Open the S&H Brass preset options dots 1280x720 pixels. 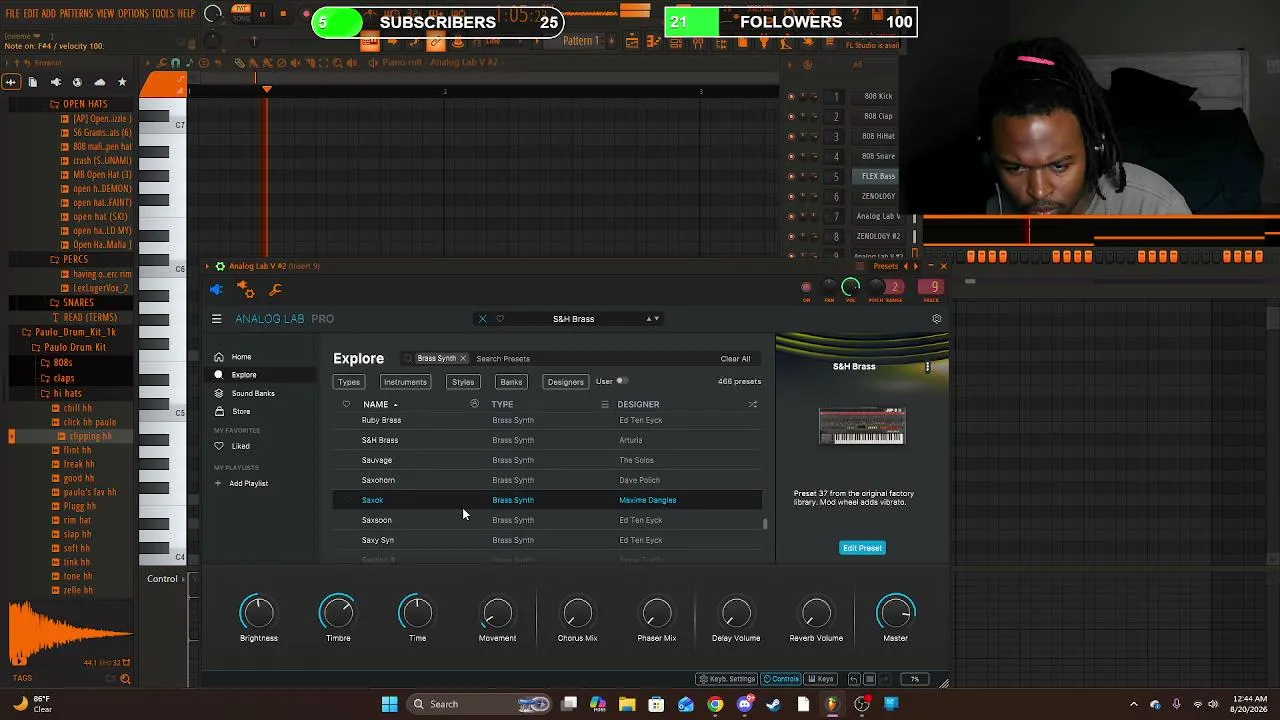coord(927,367)
